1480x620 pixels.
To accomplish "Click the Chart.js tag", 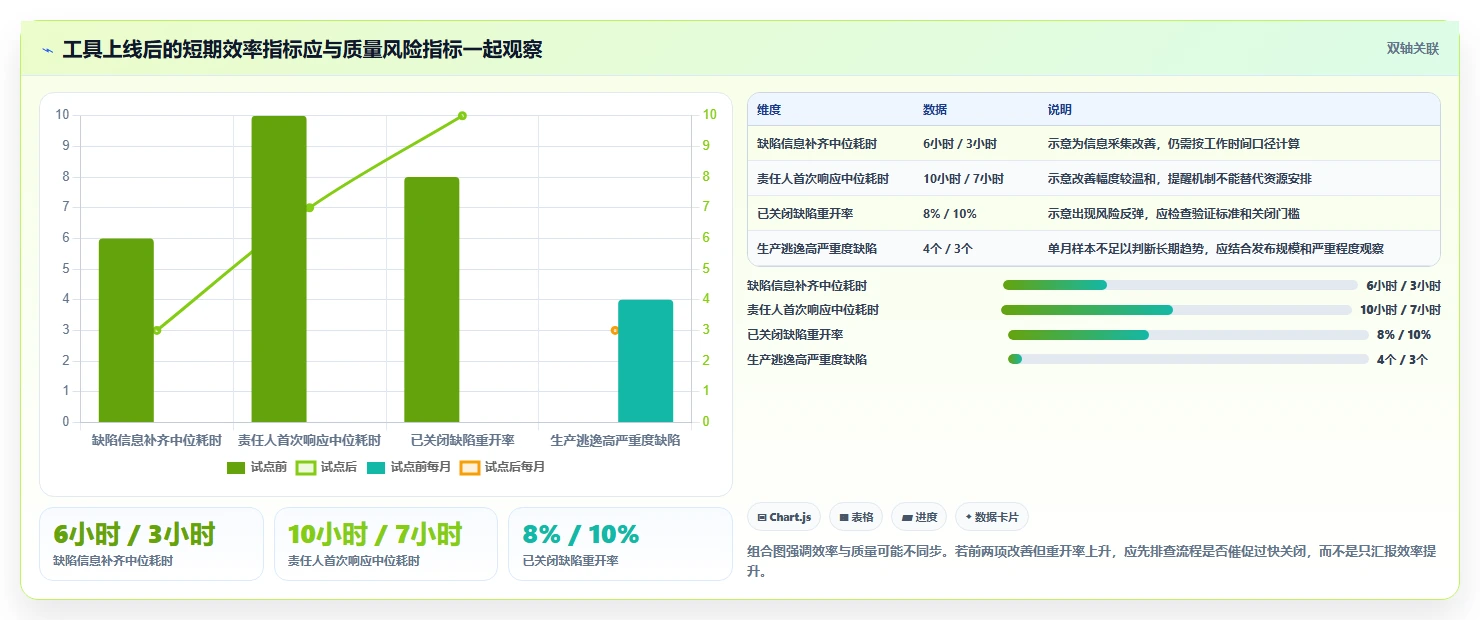I will tap(784, 517).
